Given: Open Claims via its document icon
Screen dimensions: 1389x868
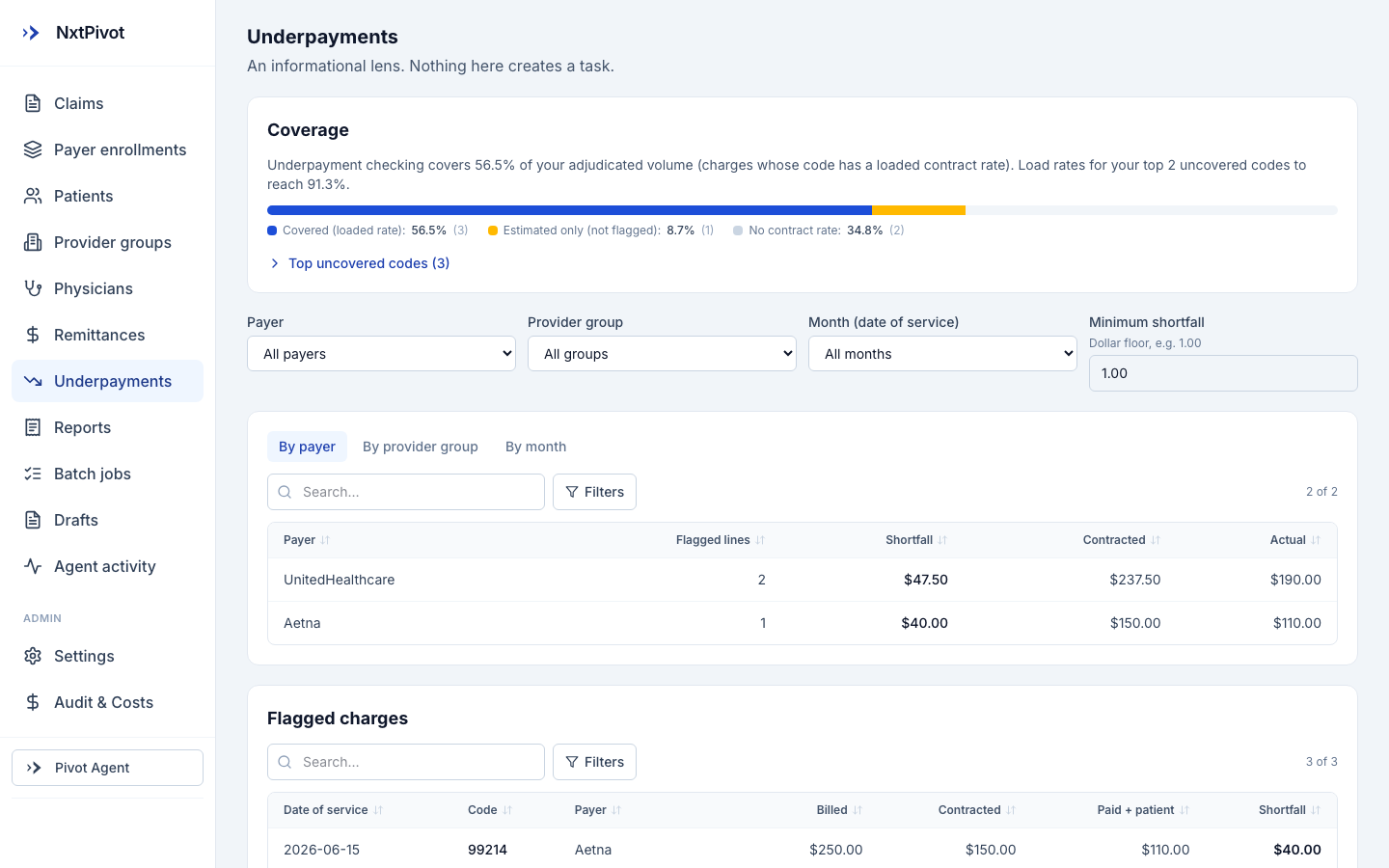Looking at the screenshot, I should tap(33, 103).
